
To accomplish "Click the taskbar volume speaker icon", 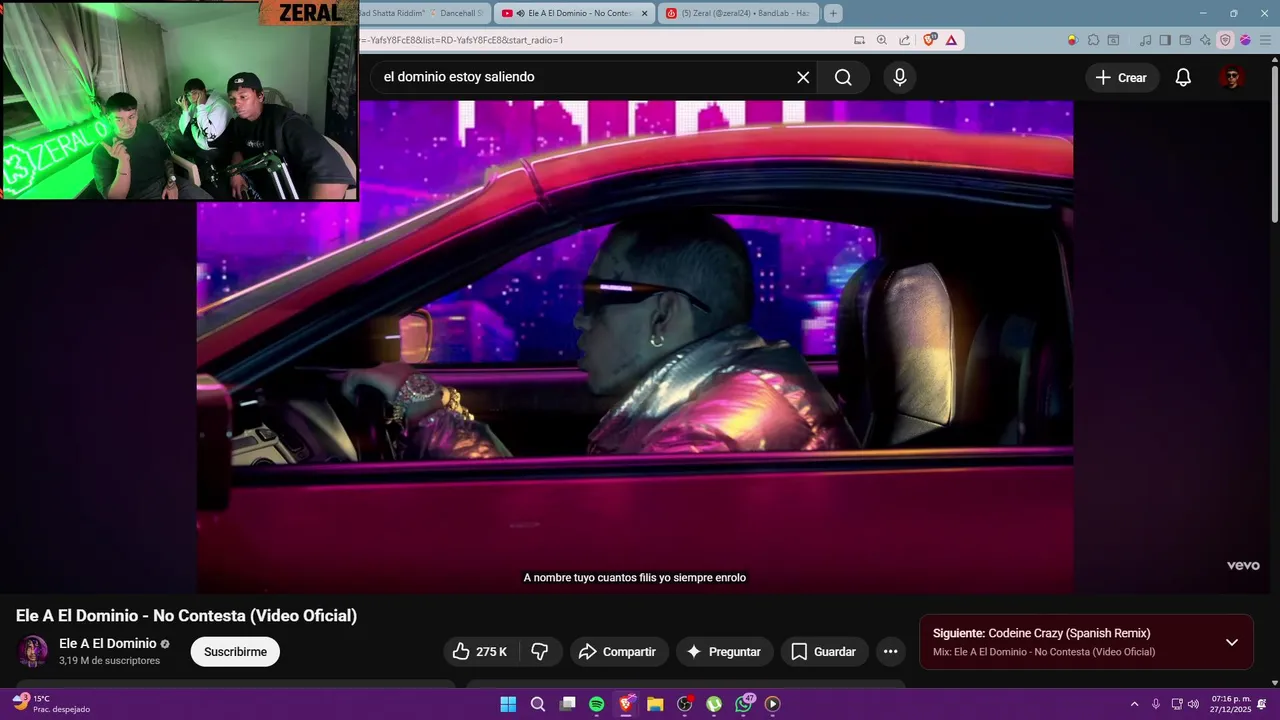I will 1193,704.
